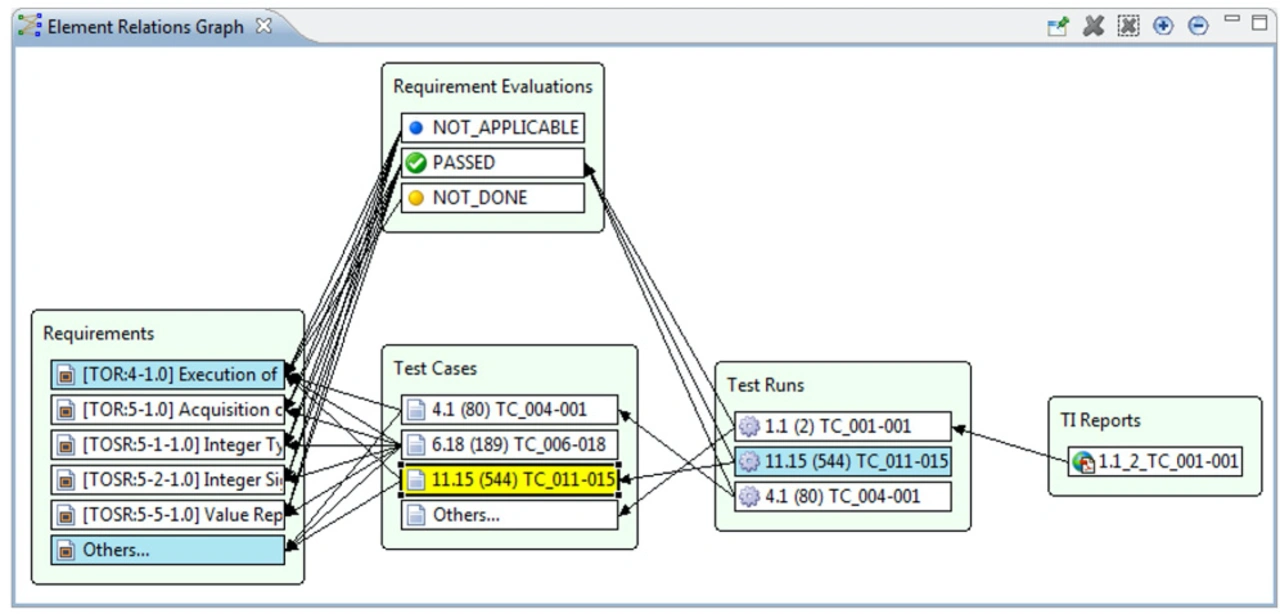
Task: Select test run 4.1 (80) TC_004-001
Action: click(842, 496)
